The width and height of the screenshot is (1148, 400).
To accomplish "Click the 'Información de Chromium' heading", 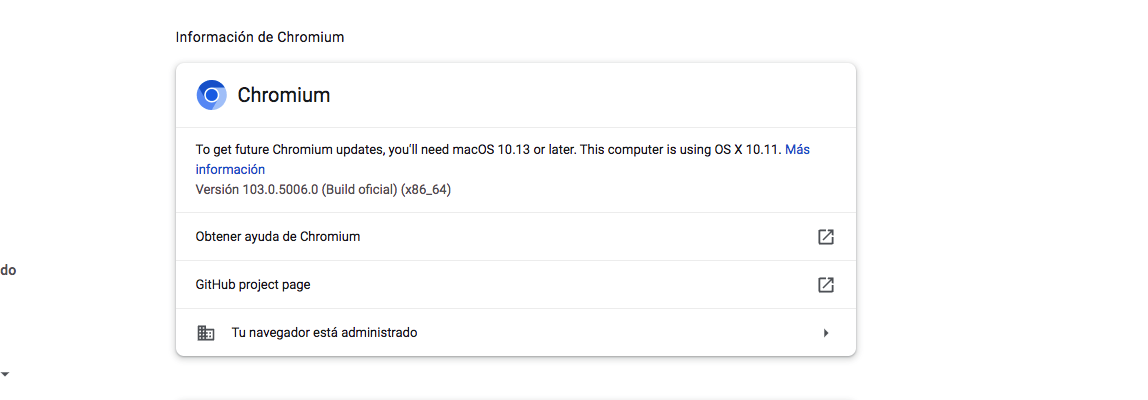I will 260,37.
